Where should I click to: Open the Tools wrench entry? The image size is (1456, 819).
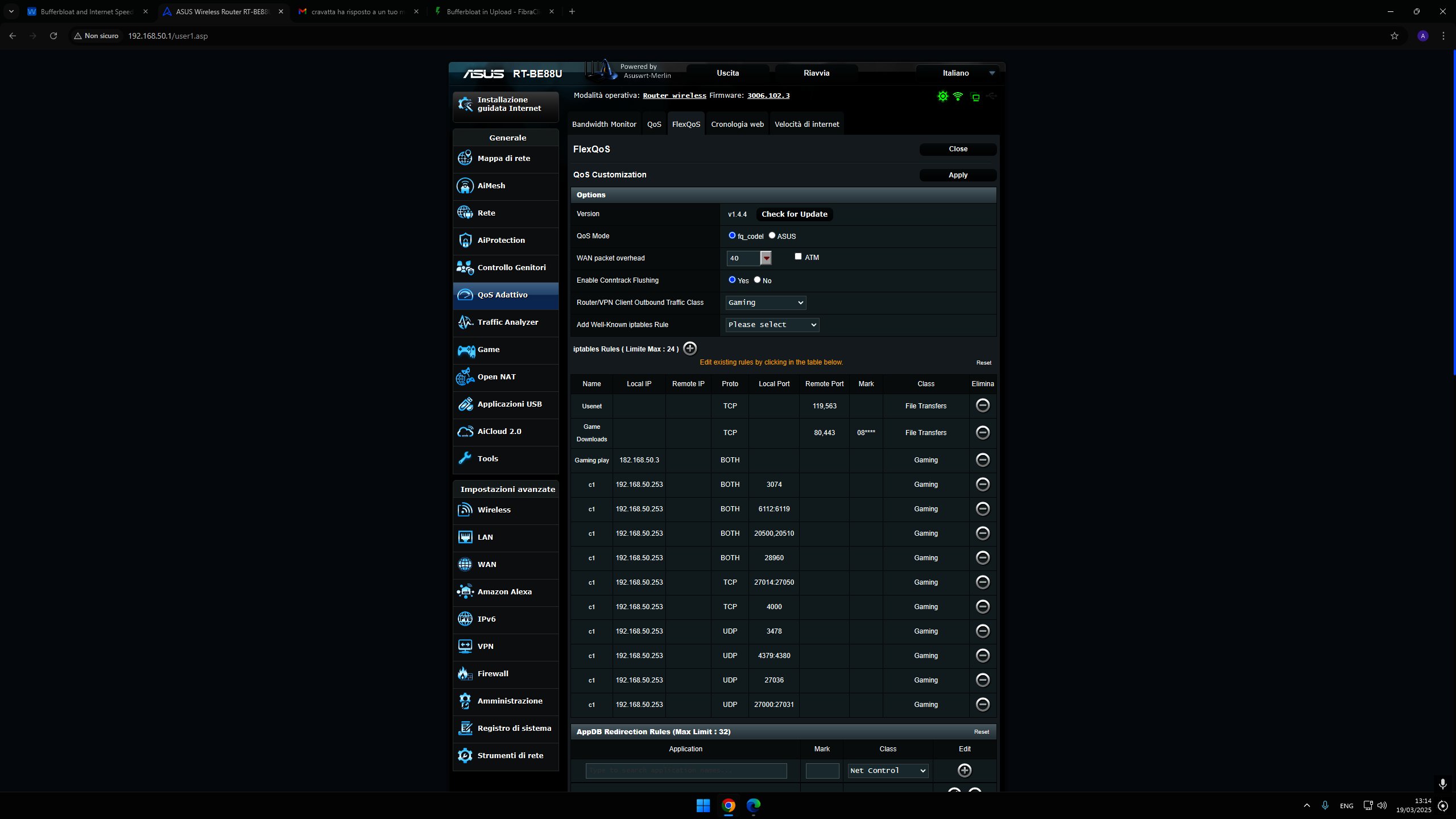click(x=506, y=459)
